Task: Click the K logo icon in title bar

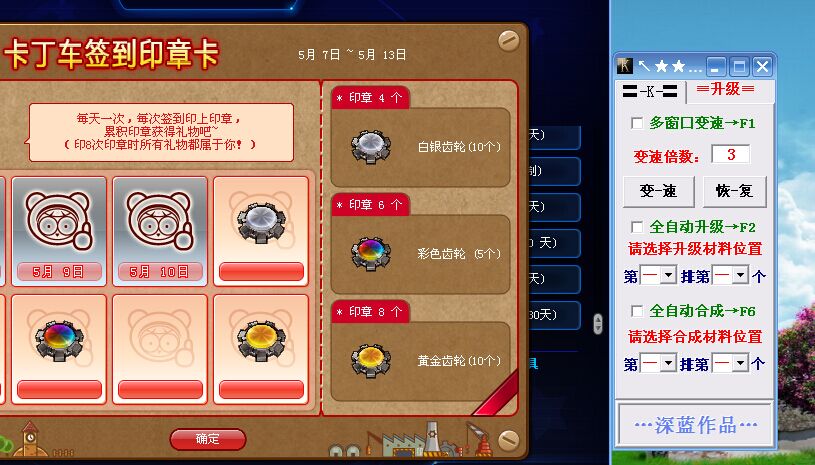Action: 625,66
